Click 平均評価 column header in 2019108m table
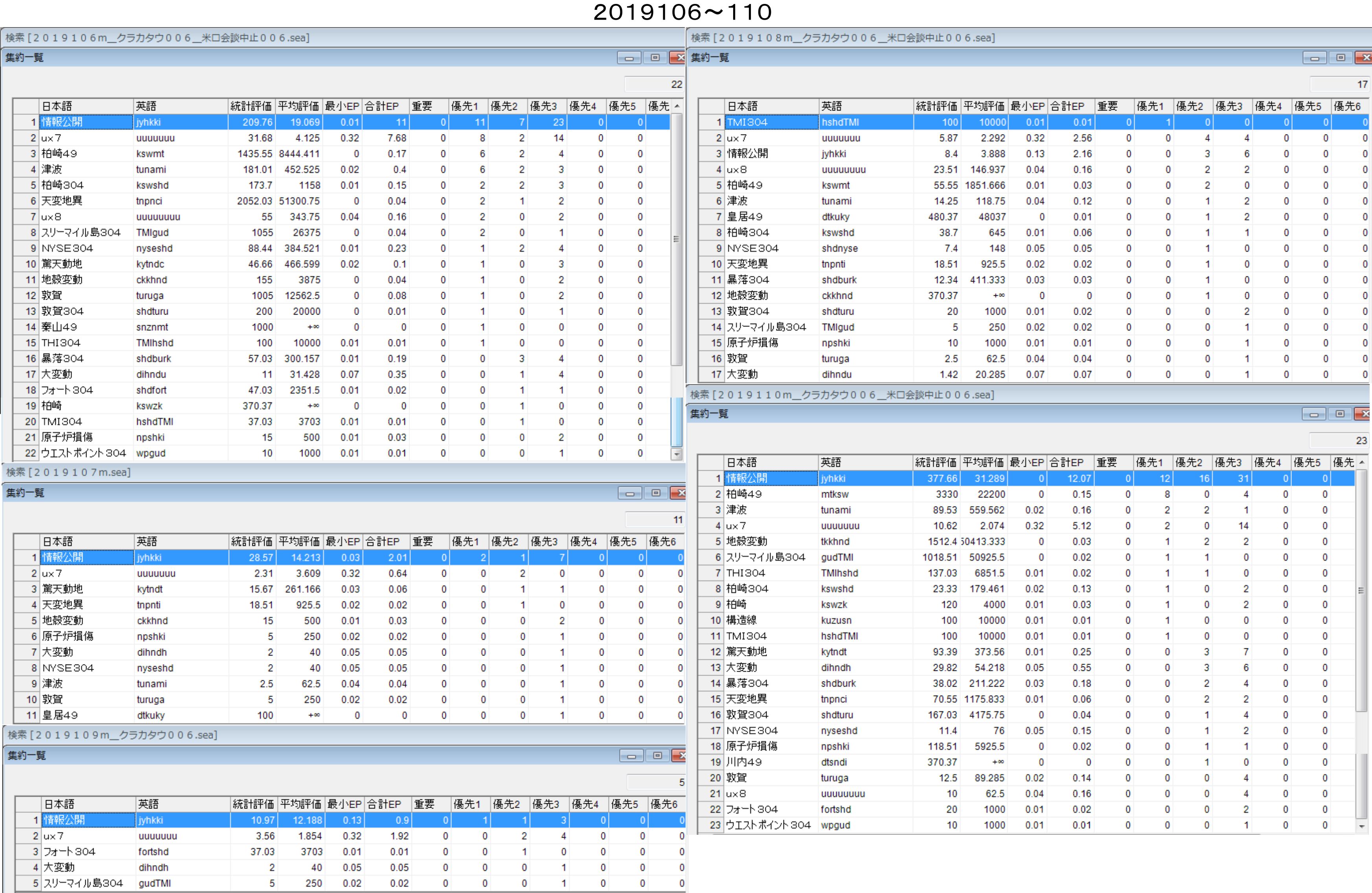 [984, 106]
